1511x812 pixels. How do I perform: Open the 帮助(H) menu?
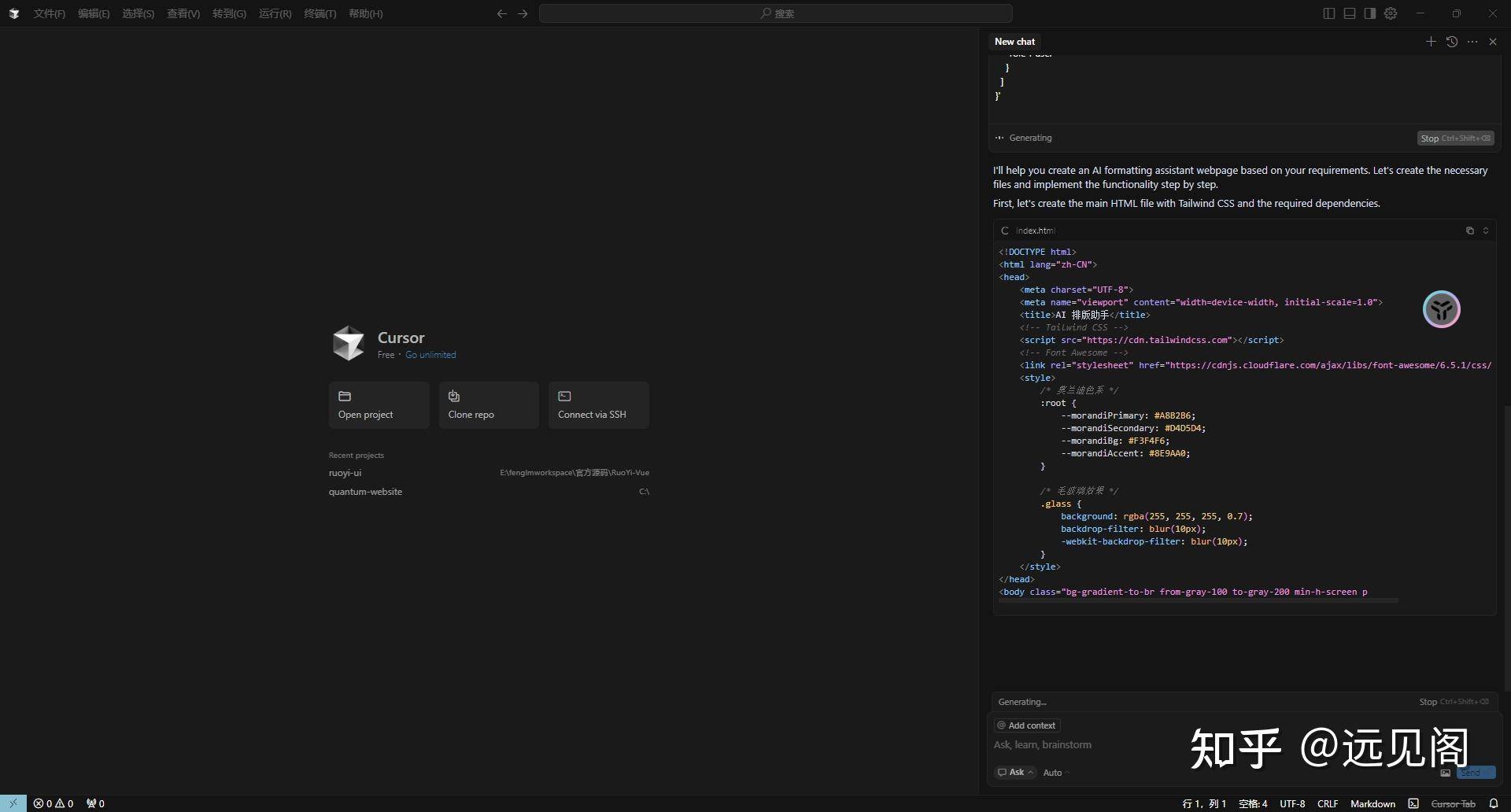click(x=365, y=13)
